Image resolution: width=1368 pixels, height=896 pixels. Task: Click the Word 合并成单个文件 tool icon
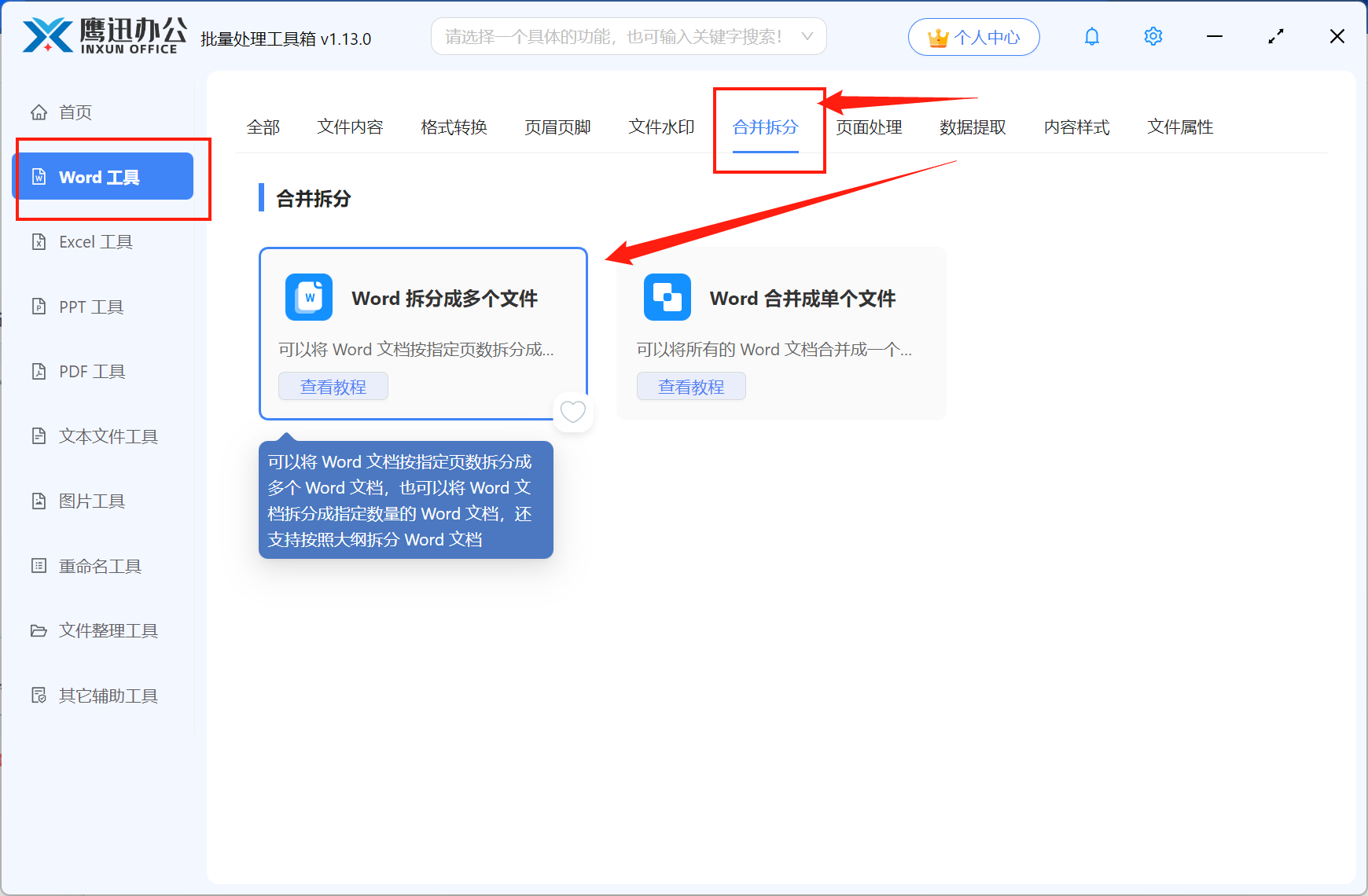point(667,297)
